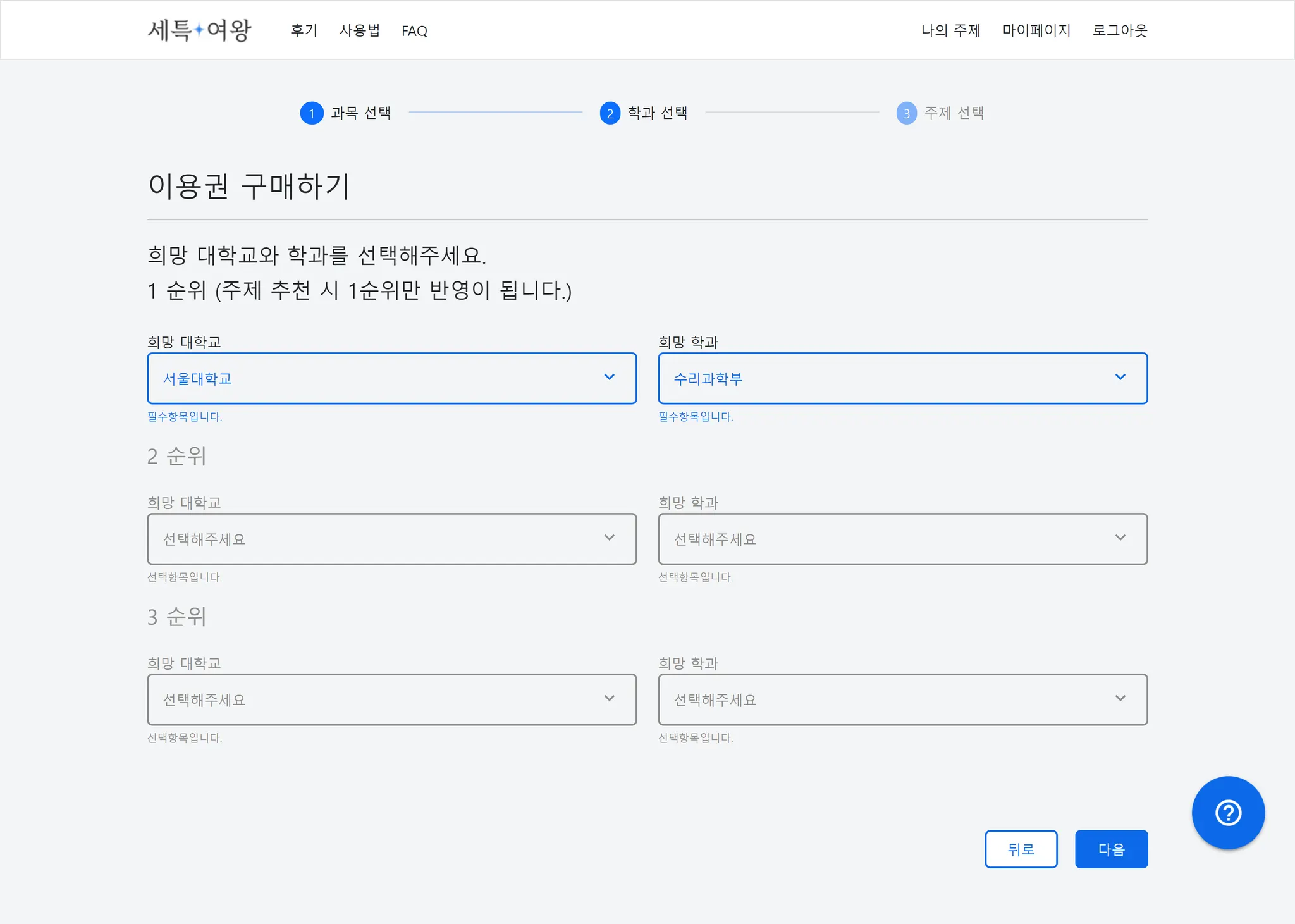Screen dimensions: 1295x924
Task: Open the FAQ menu item
Action: pyautogui.click(x=414, y=31)
